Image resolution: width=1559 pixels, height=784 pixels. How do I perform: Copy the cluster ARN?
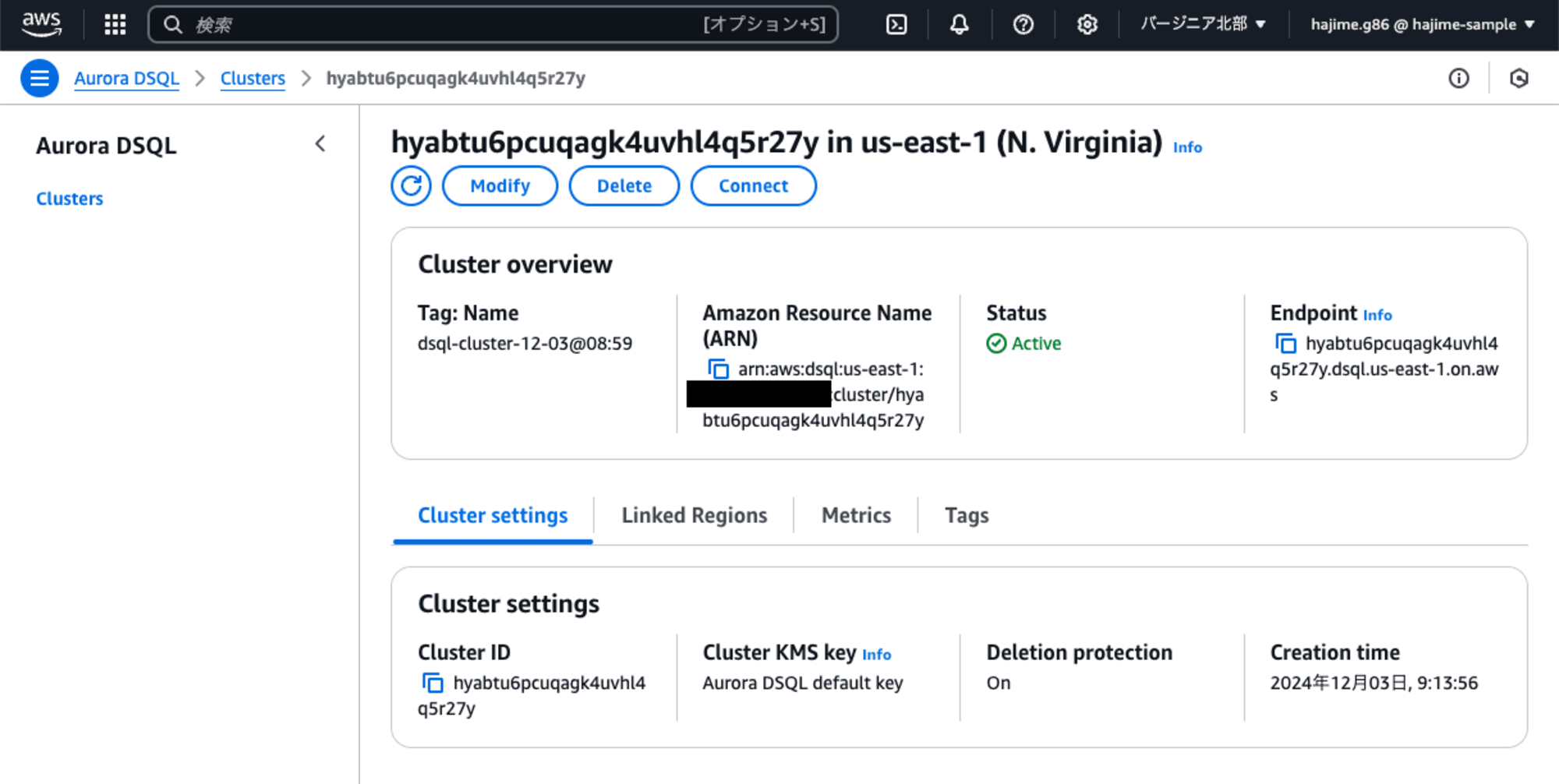click(718, 369)
